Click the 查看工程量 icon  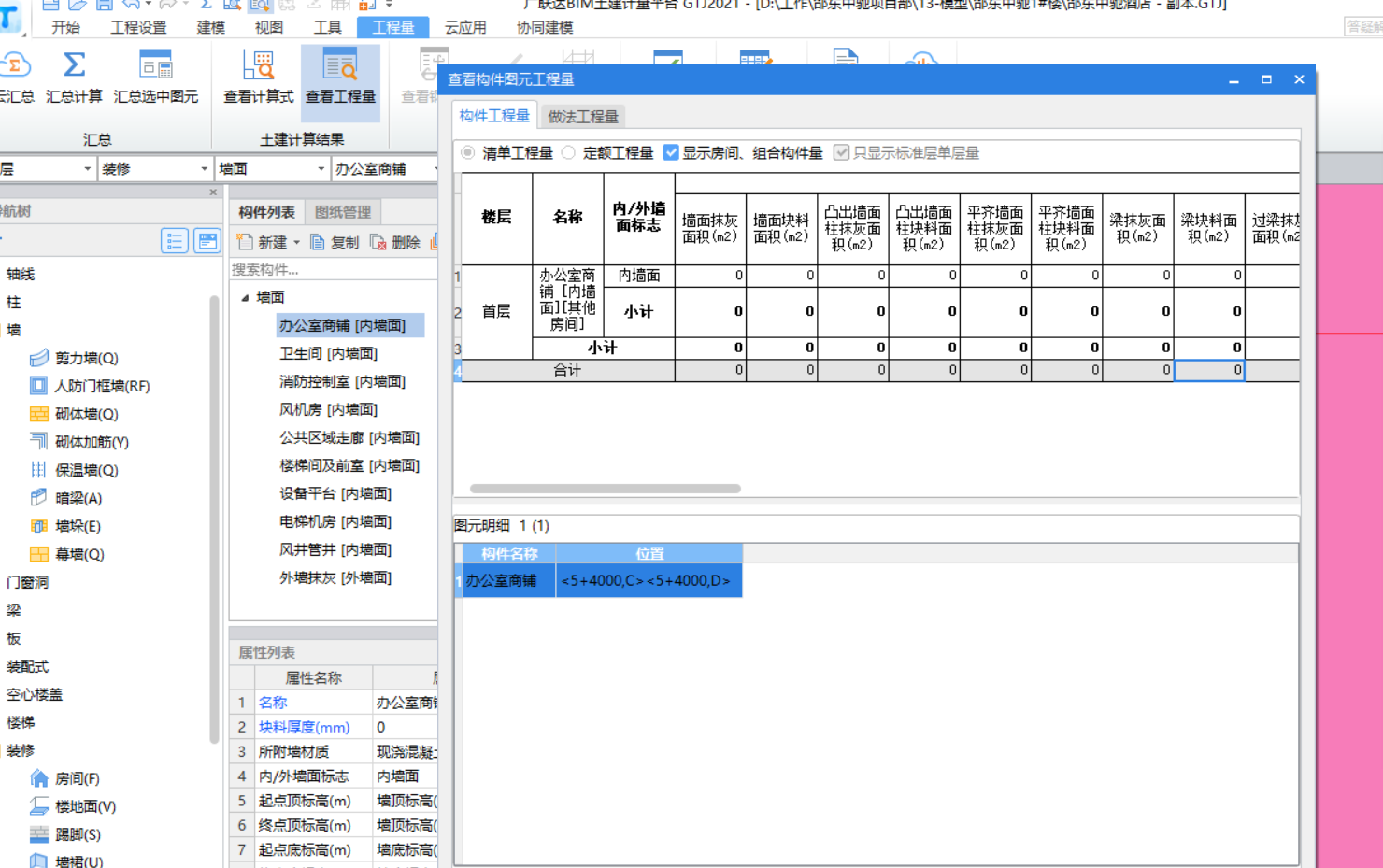click(340, 65)
